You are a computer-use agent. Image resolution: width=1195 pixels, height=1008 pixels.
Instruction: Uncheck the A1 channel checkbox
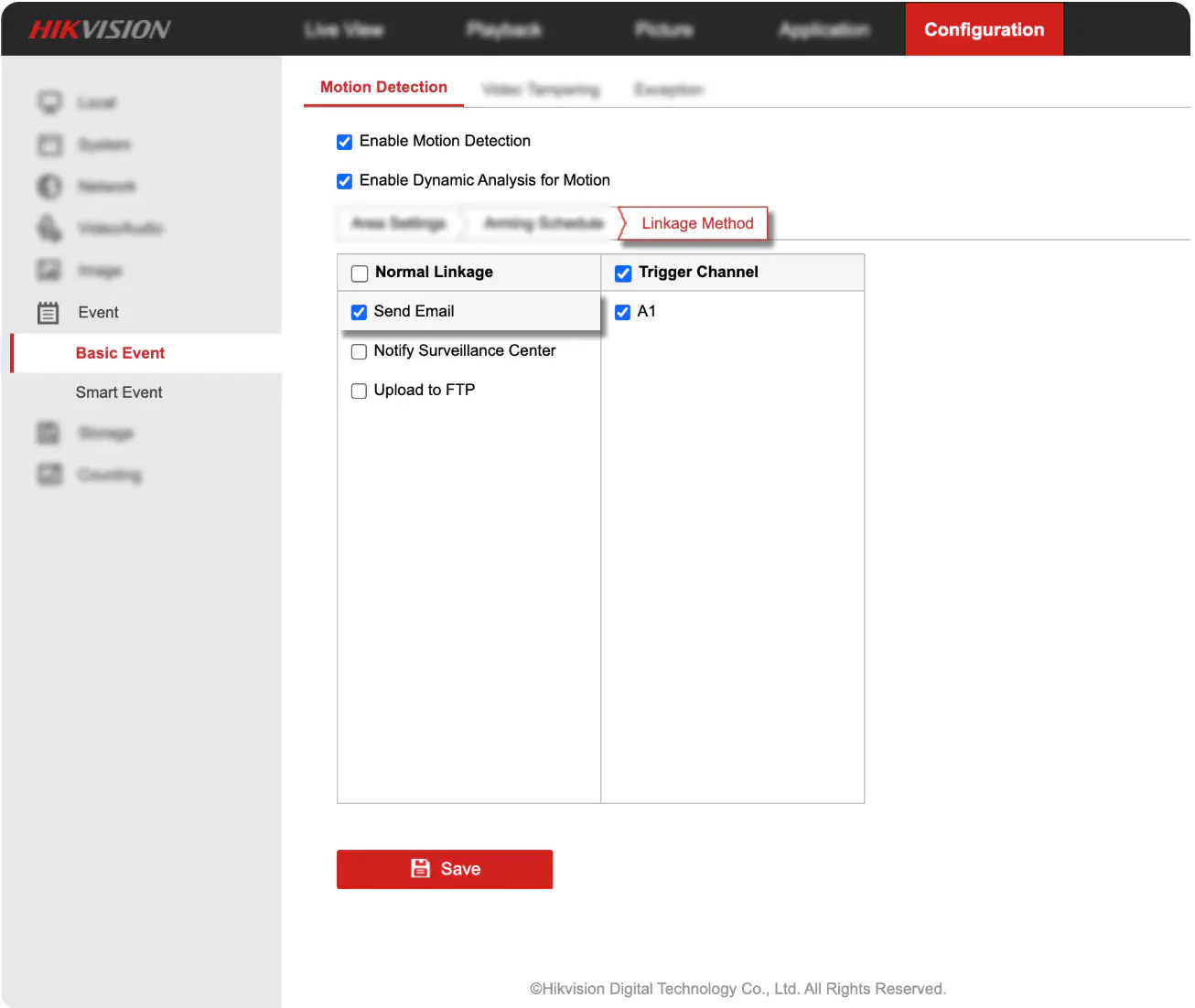tap(622, 313)
